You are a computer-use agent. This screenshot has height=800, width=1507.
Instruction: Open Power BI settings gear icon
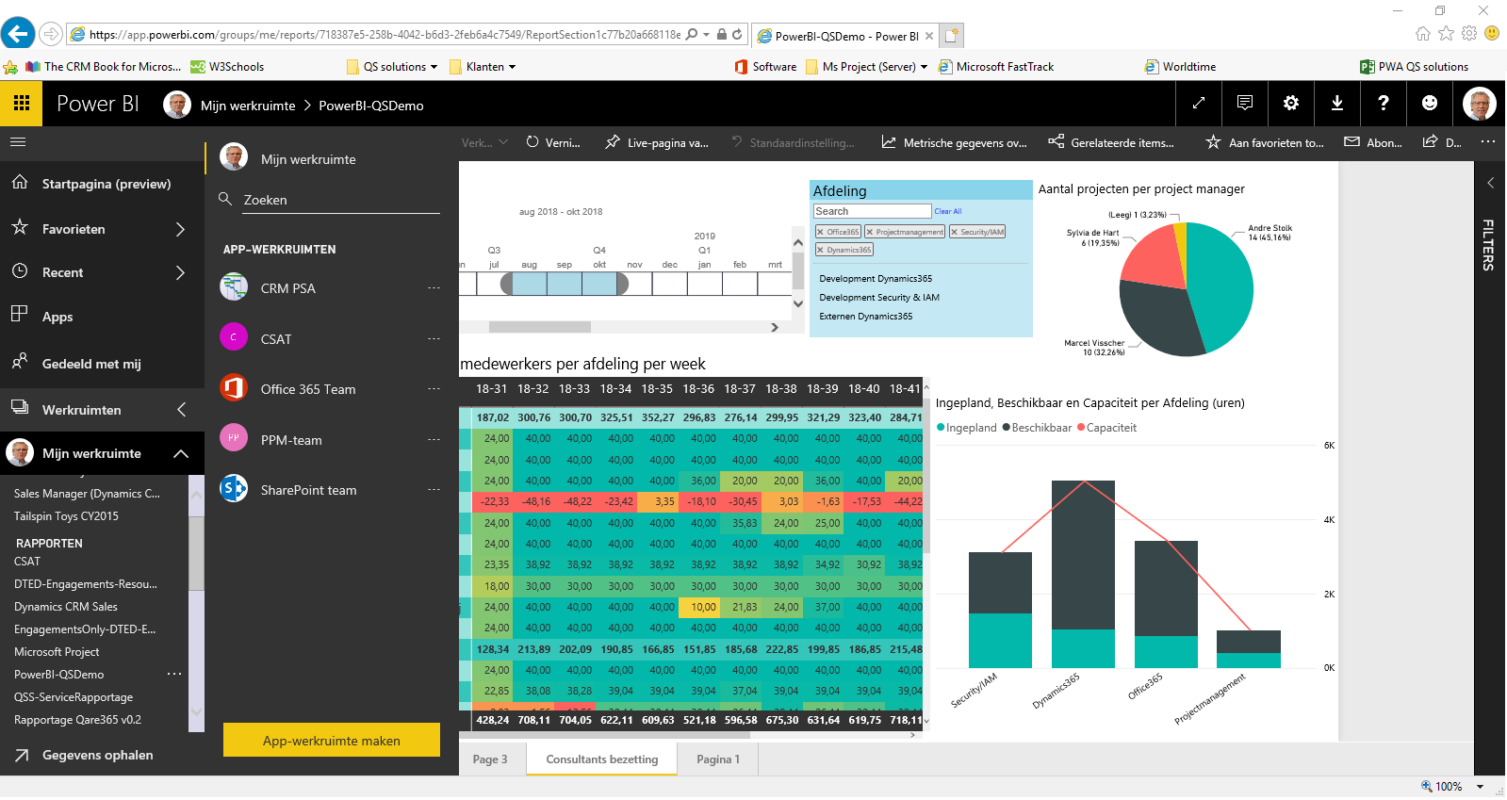coord(1290,103)
